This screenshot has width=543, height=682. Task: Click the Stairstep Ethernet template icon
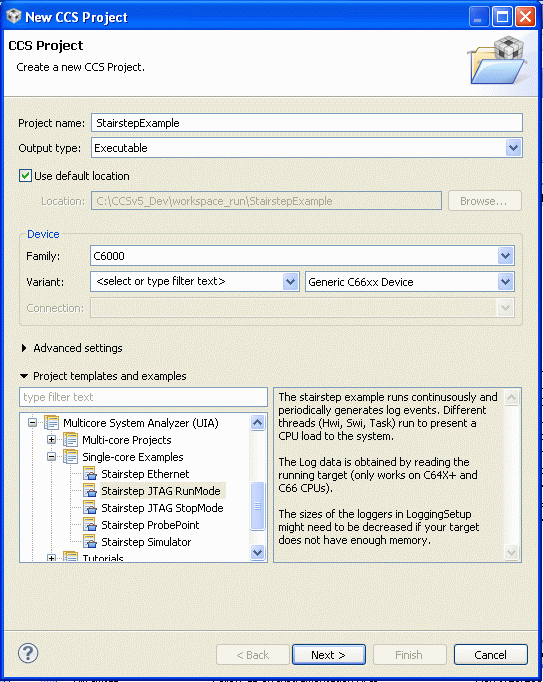point(90,474)
